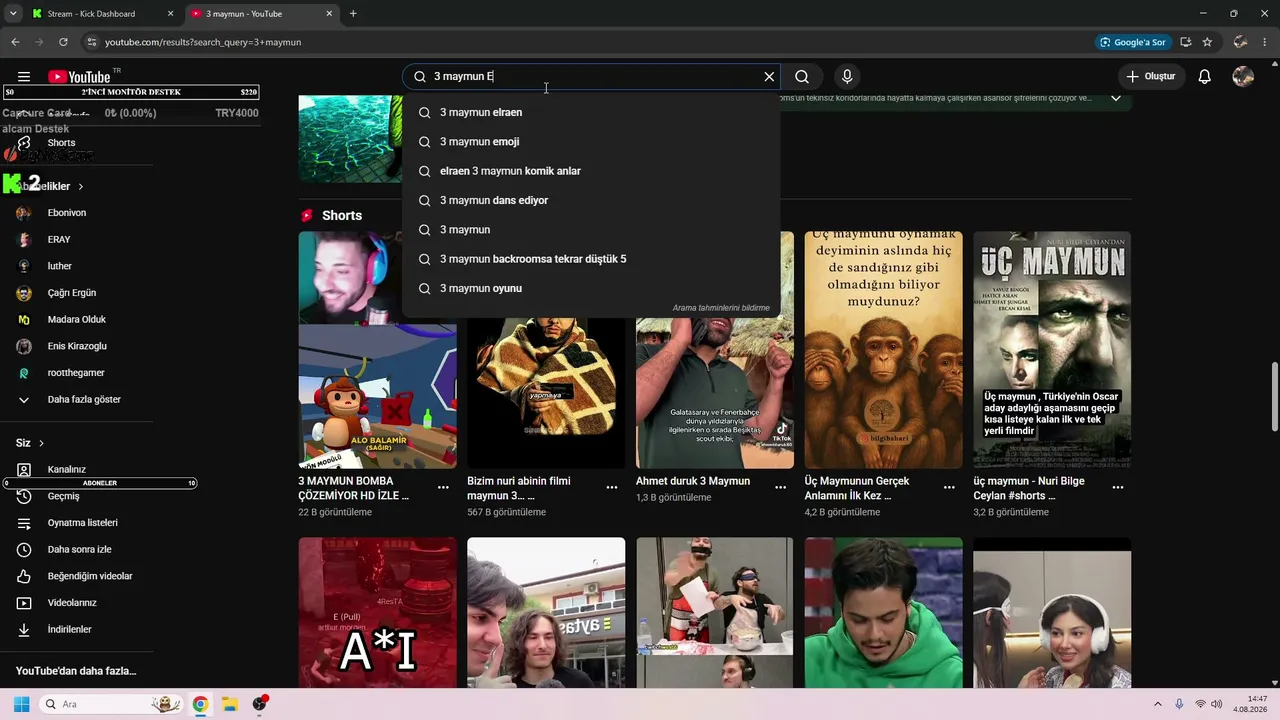Viewport: 1280px width, 720px height.
Task: Click the taskbar Ara search box
Action: (x=113, y=704)
